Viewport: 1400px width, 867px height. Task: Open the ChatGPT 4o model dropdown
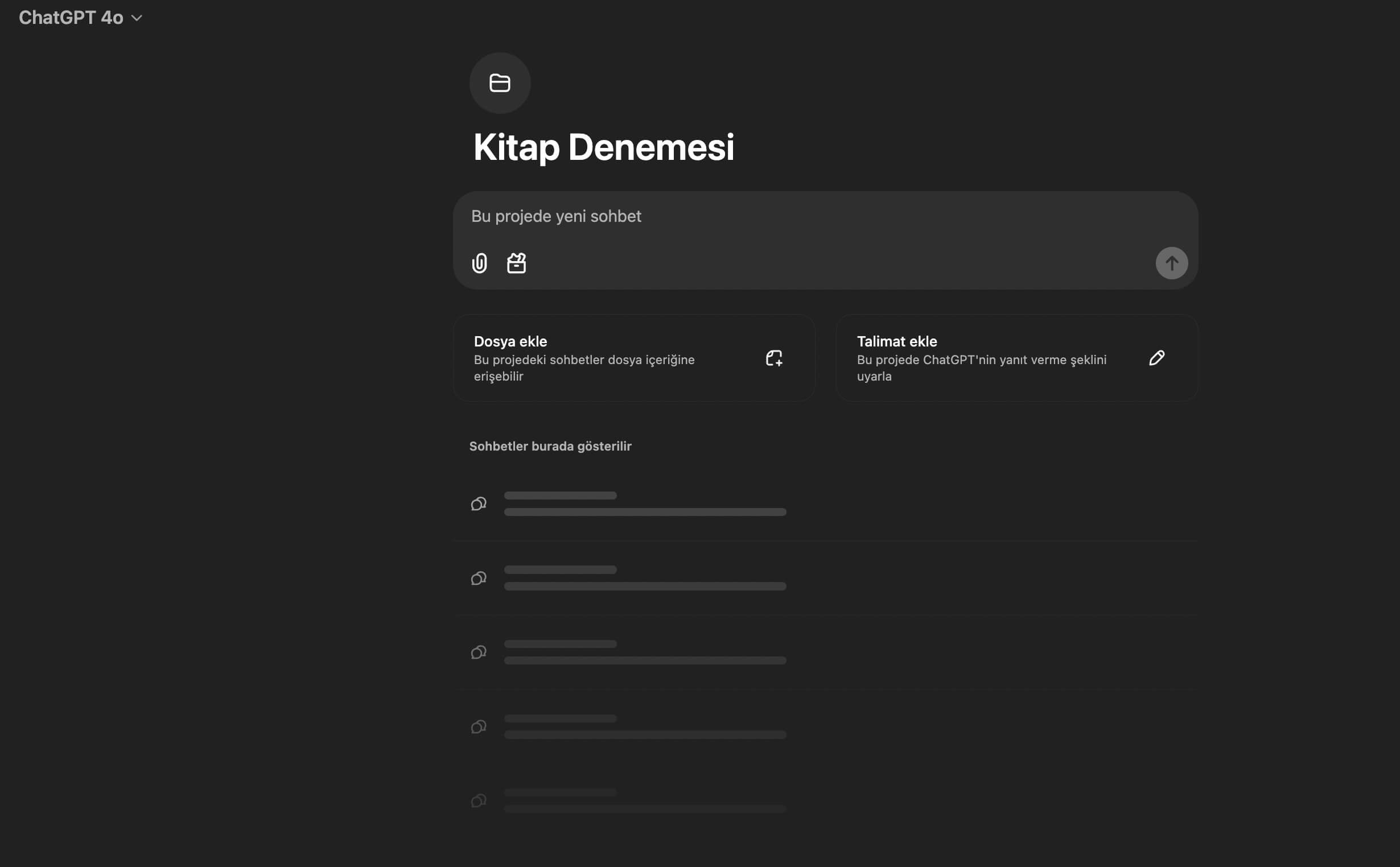point(71,18)
